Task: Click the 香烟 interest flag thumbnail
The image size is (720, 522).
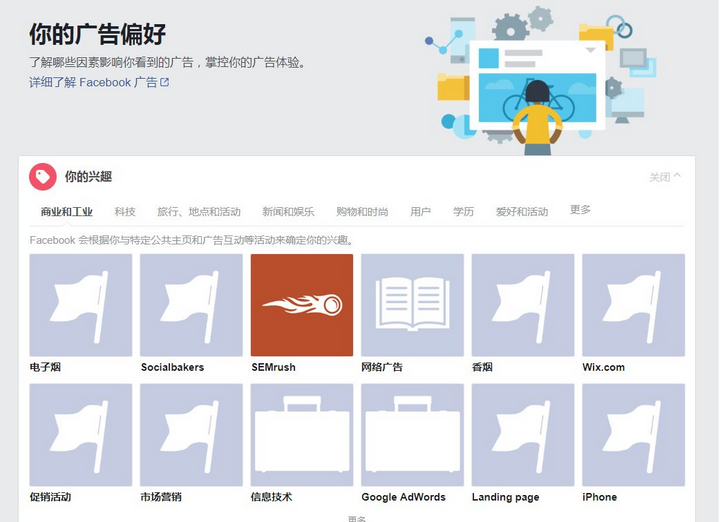Action: 523,305
